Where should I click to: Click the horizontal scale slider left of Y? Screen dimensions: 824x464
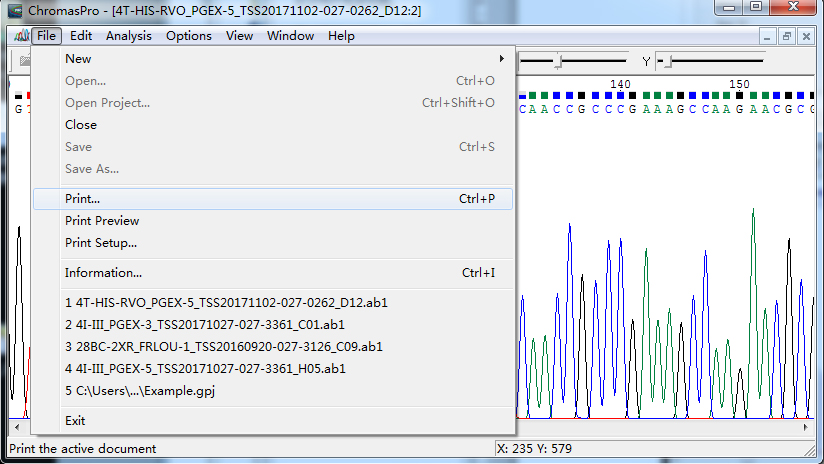[558, 62]
